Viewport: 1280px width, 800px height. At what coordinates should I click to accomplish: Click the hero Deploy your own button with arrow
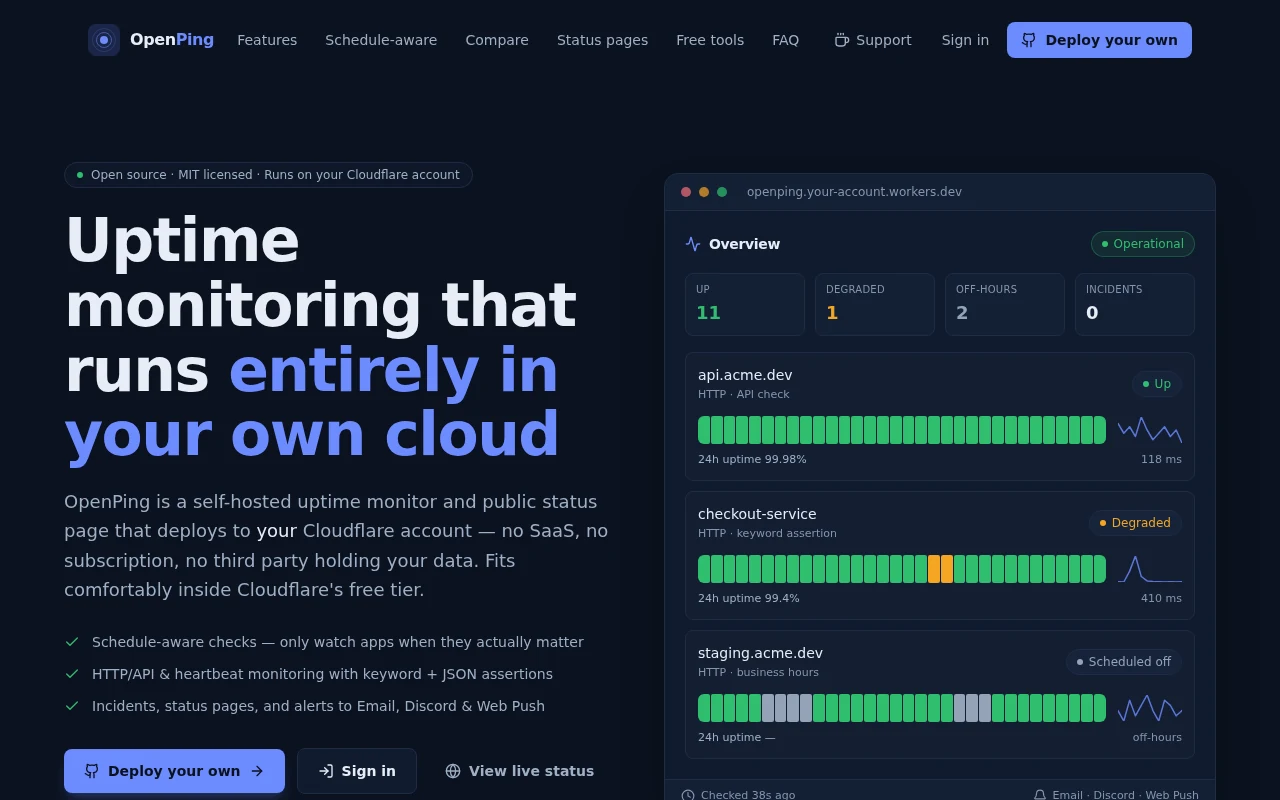coord(174,771)
